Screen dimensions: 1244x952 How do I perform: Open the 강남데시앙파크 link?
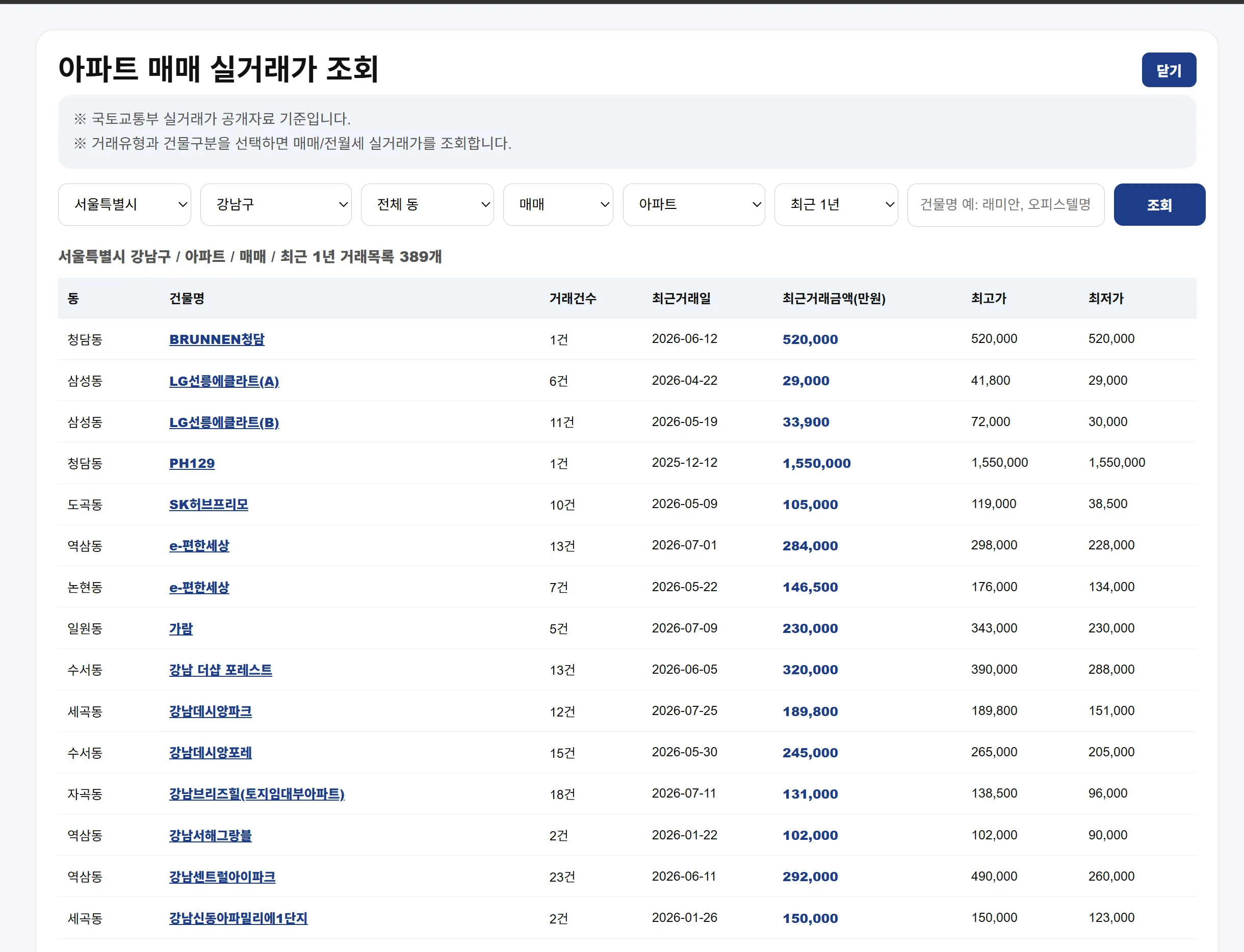[210, 711]
